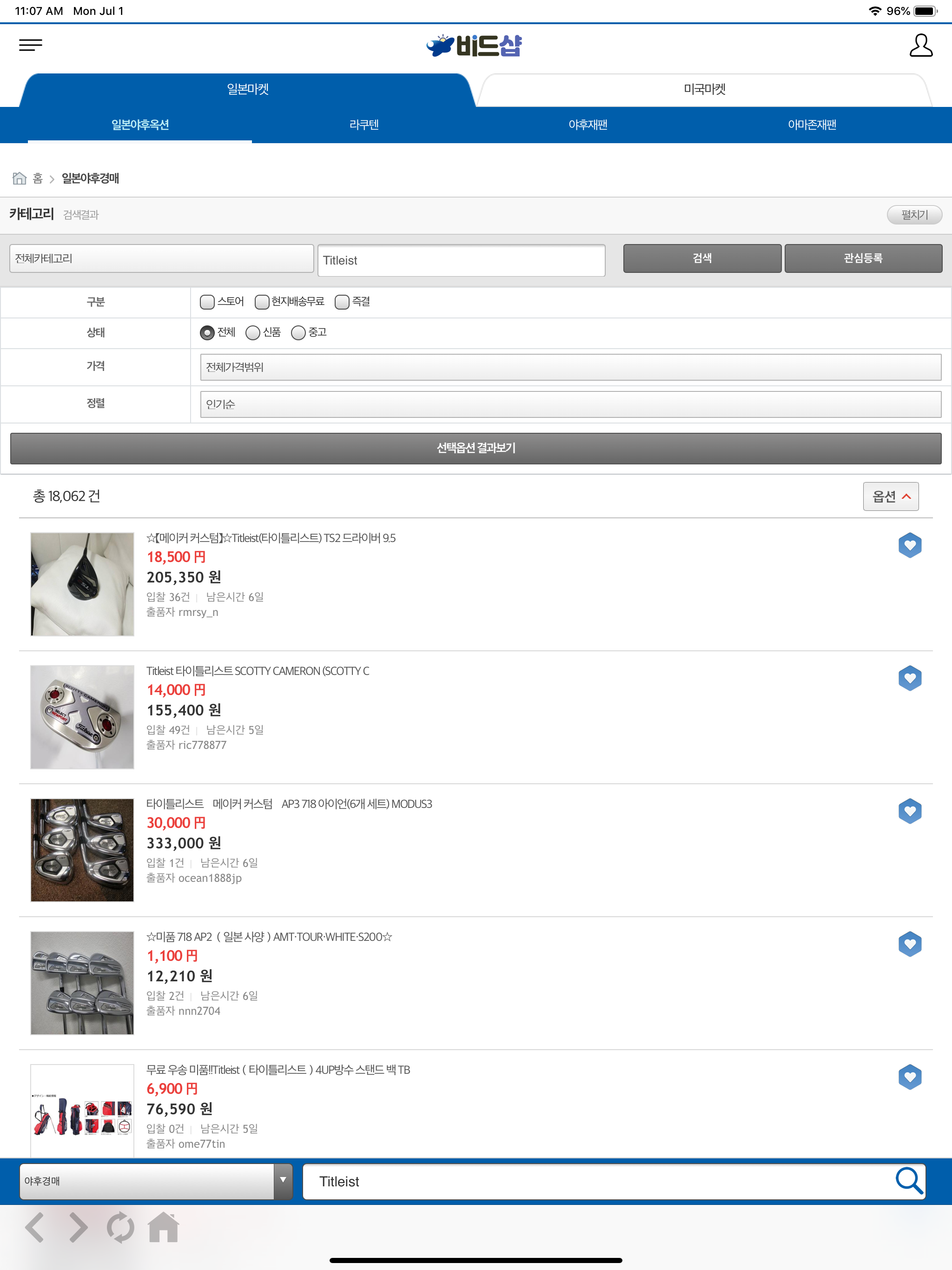Open the 전체카테고리 dropdown

[161, 258]
